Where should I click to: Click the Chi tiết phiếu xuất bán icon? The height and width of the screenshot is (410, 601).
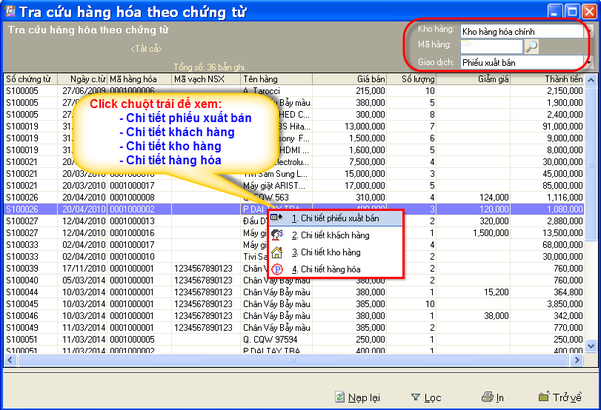(x=278, y=218)
